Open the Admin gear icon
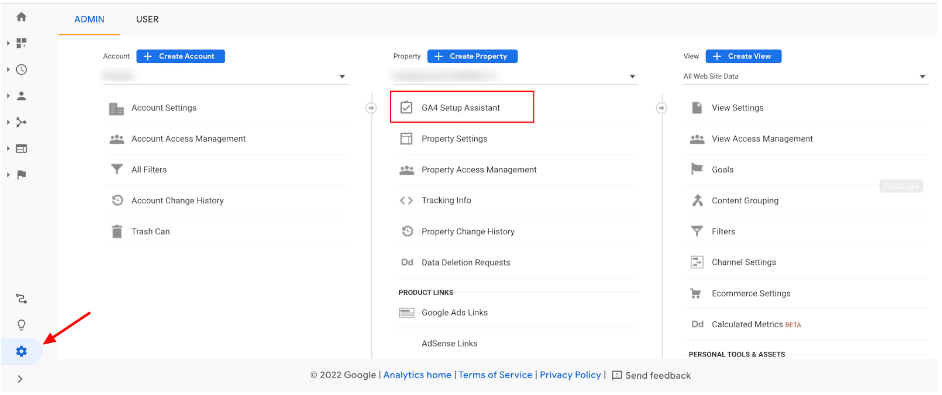Image resolution: width=942 pixels, height=395 pixels. (21, 352)
